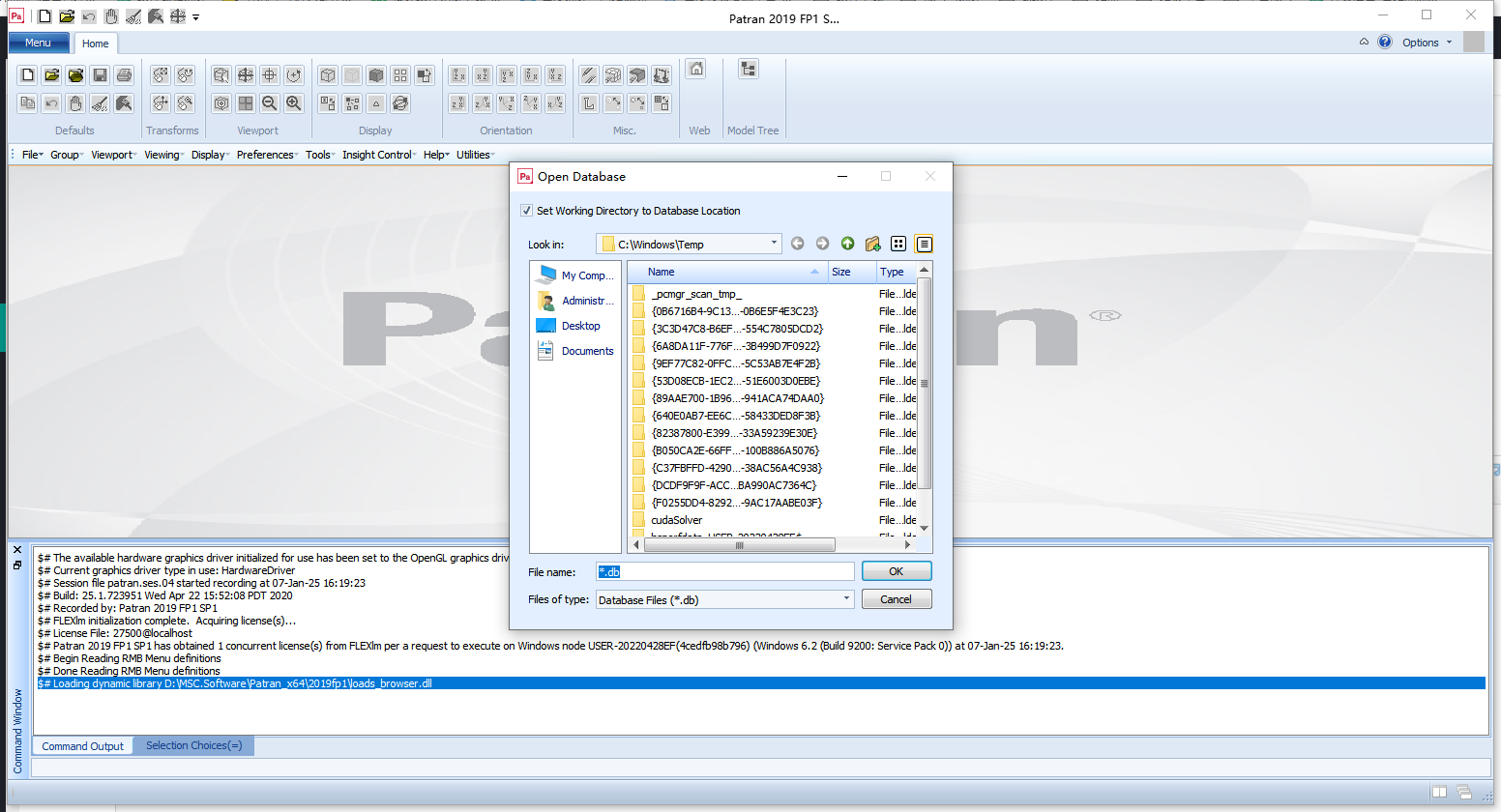The height and width of the screenshot is (812, 1501).
Task: Switch to detail list view in dialog
Action: pos(924,244)
